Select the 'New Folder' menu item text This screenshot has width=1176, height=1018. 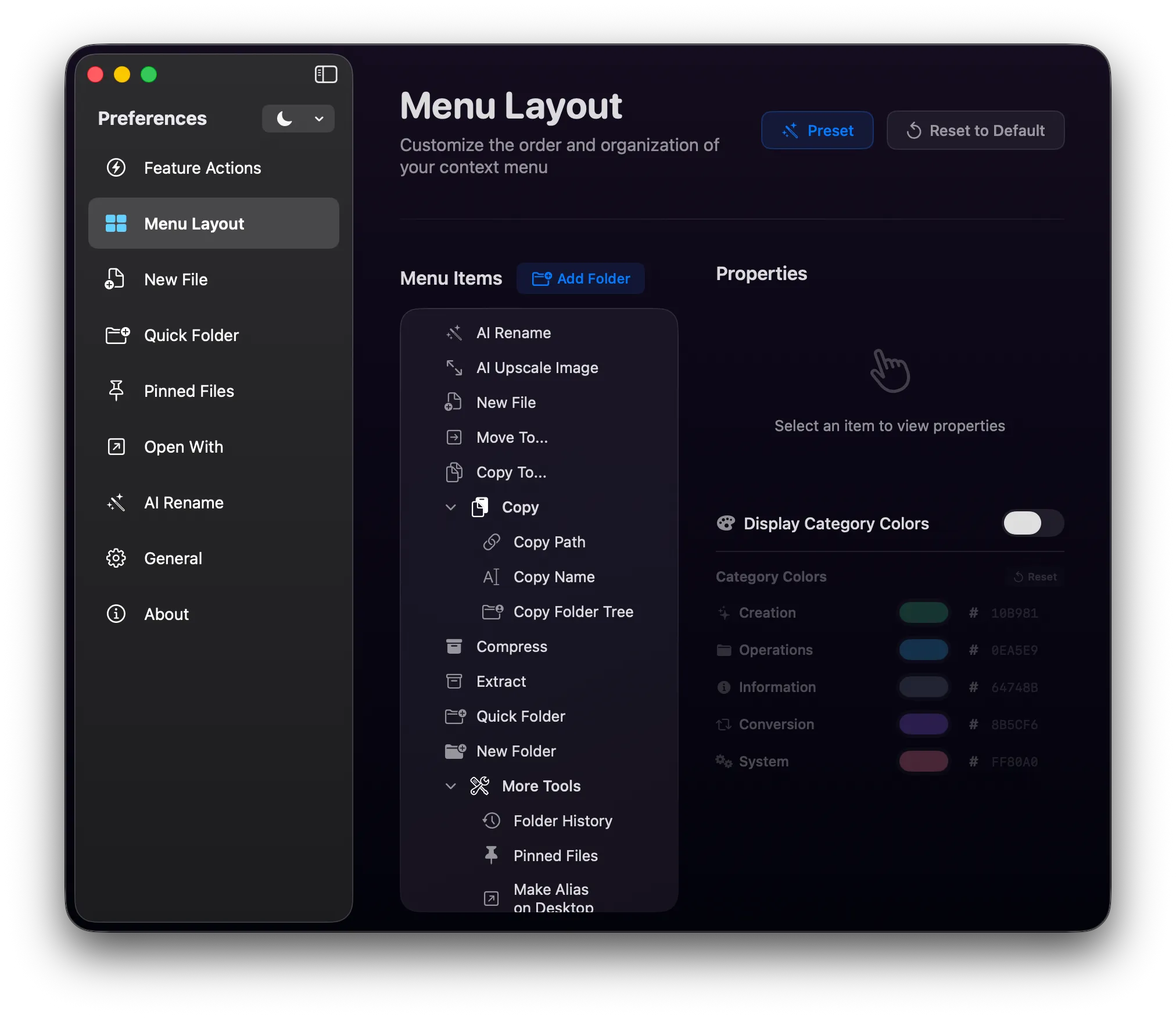coord(517,751)
